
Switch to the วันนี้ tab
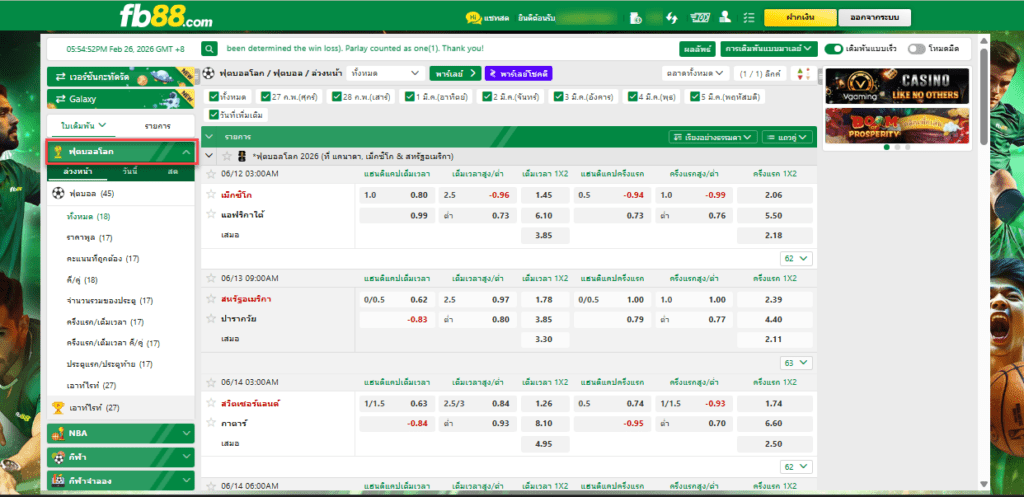tap(130, 172)
